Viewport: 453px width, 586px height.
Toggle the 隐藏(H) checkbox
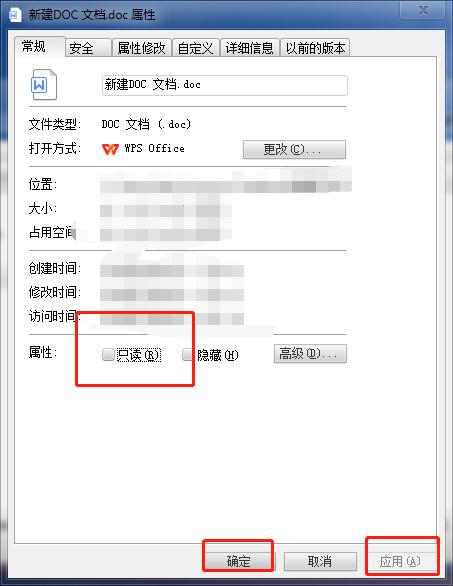(188, 354)
